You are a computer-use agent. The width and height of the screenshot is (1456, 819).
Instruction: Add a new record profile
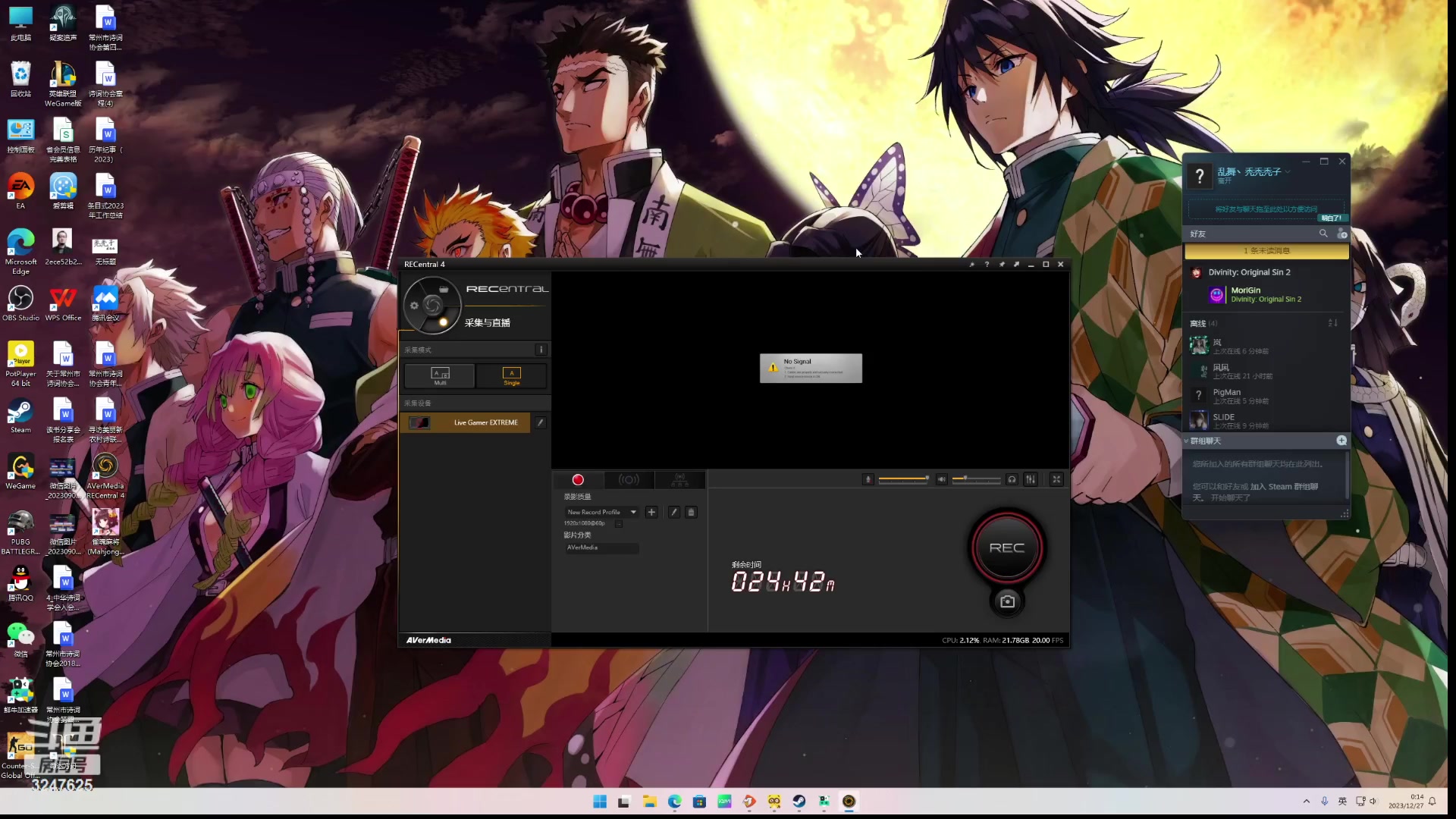651,513
